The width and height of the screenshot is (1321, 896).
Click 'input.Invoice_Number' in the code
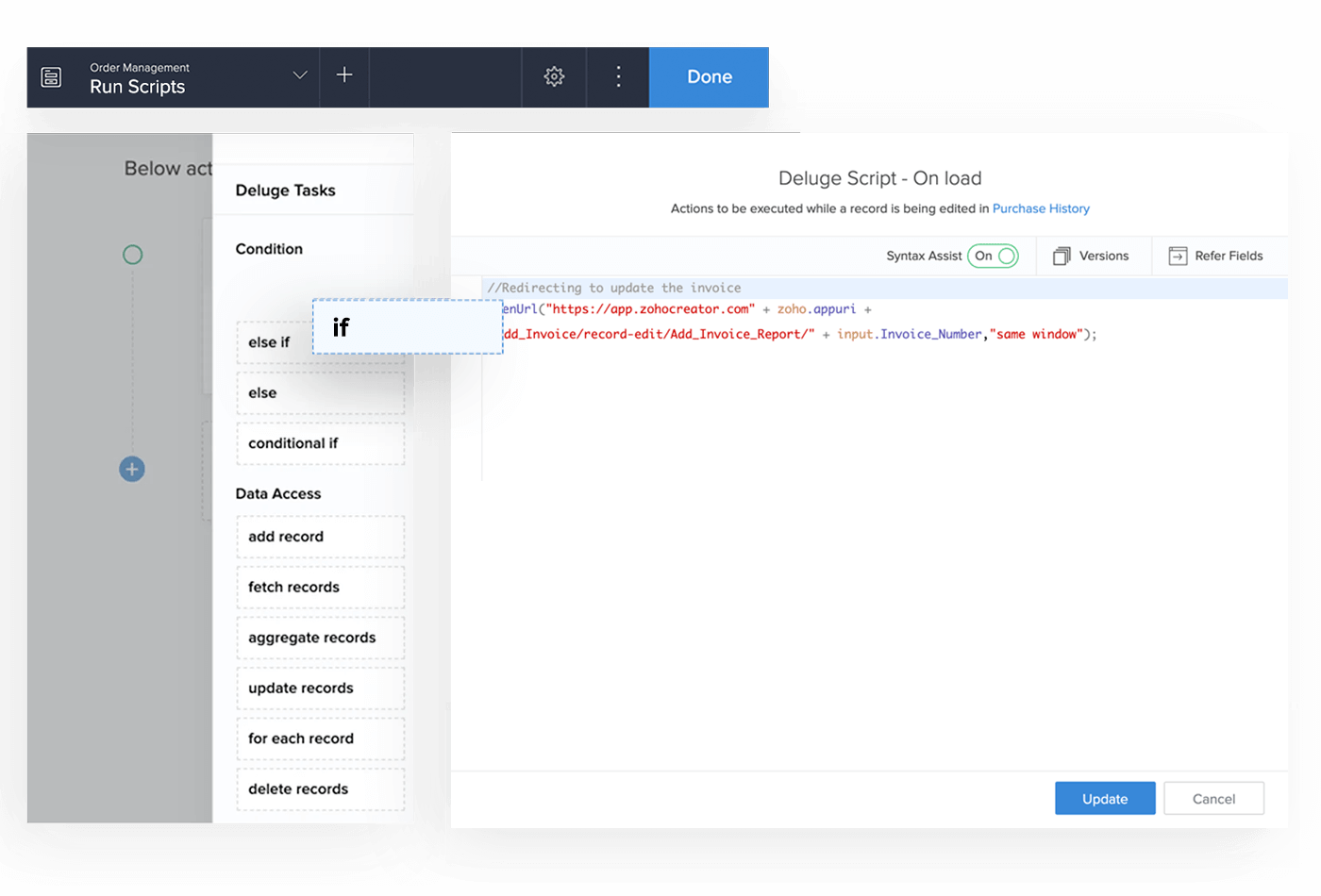tap(909, 334)
